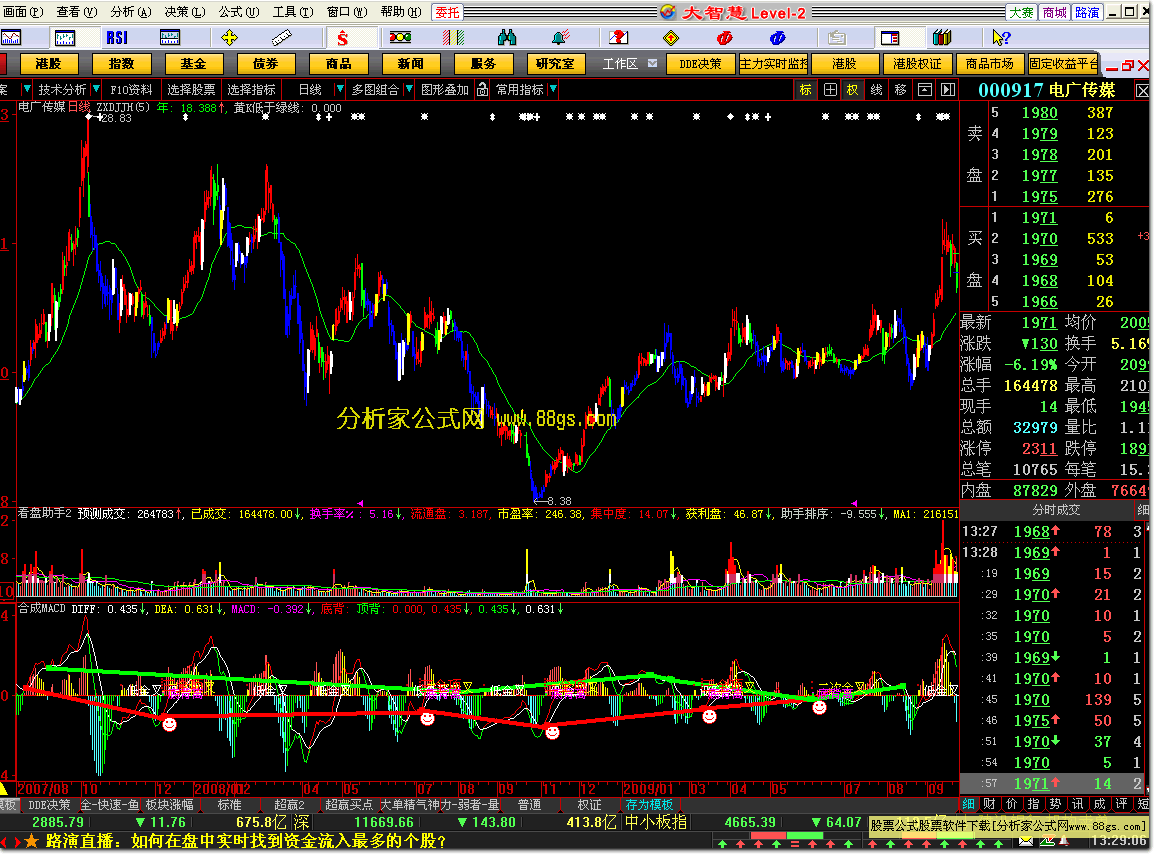
Task: Click the 分时成交 tick trades header
Action: pos(1056,509)
